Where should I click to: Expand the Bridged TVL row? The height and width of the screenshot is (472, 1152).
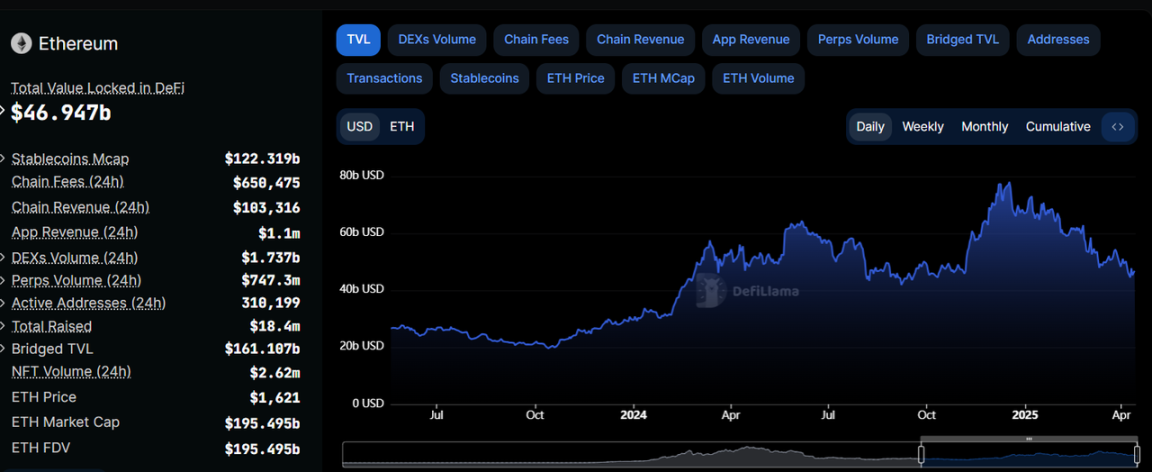point(5,349)
